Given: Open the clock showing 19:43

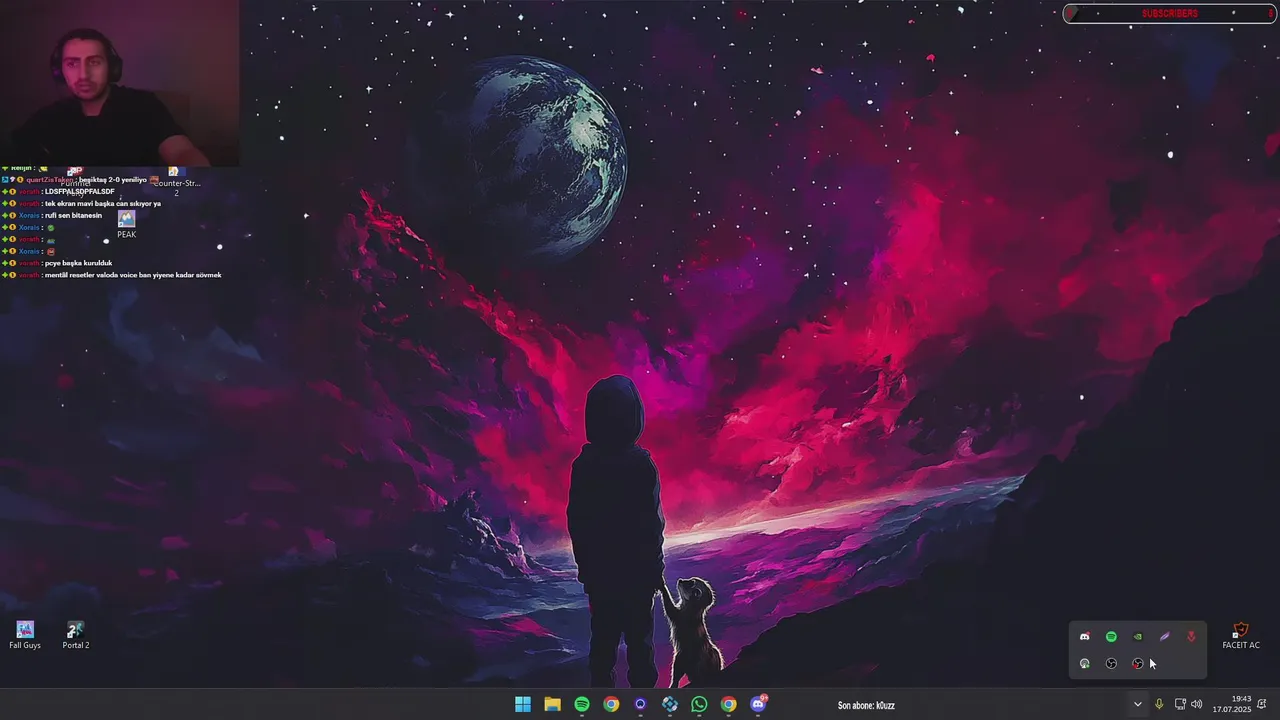Looking at the screenshot, I should tap(1232, 704).
